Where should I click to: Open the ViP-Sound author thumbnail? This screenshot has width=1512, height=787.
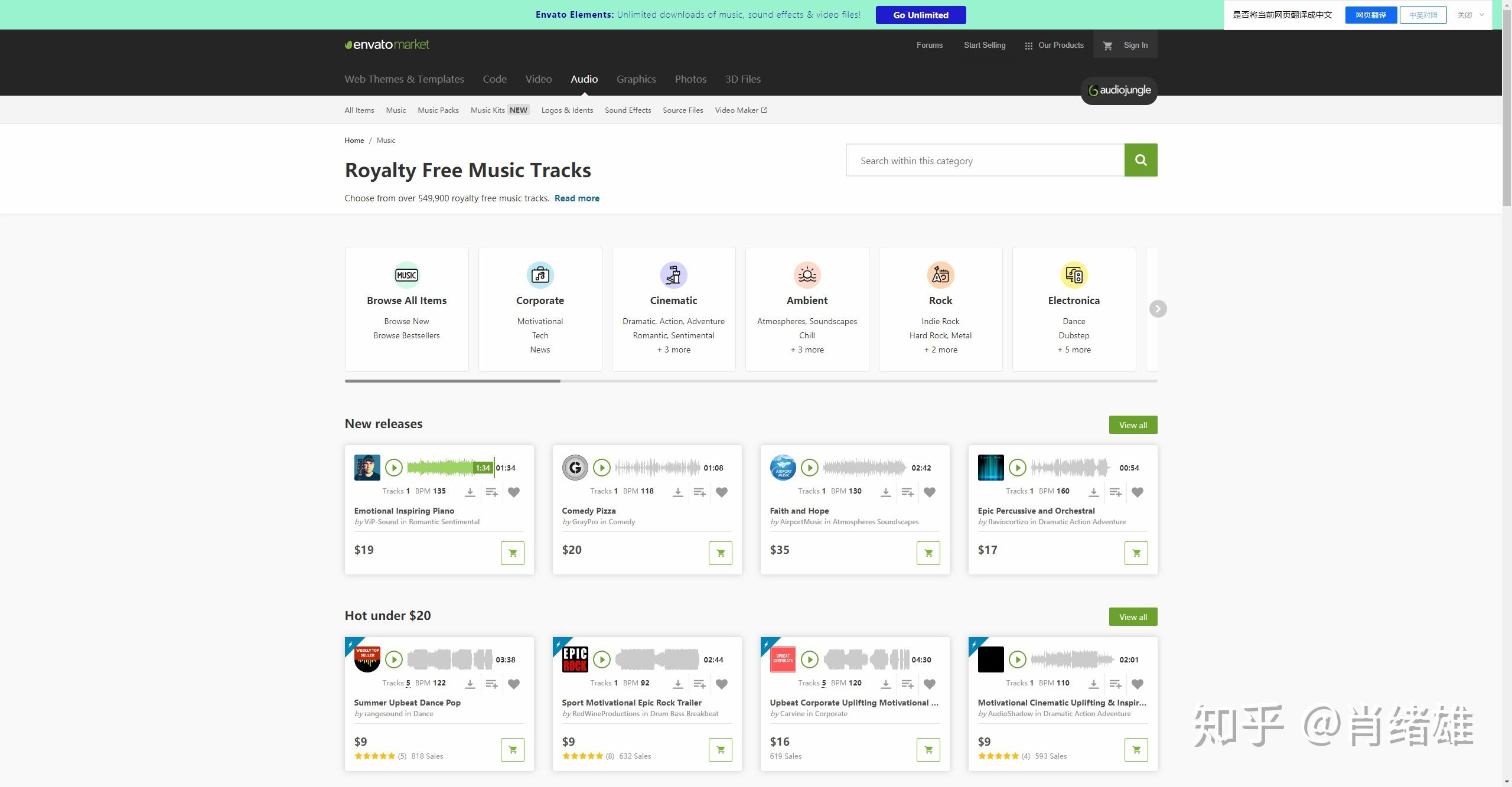(367, 468)
